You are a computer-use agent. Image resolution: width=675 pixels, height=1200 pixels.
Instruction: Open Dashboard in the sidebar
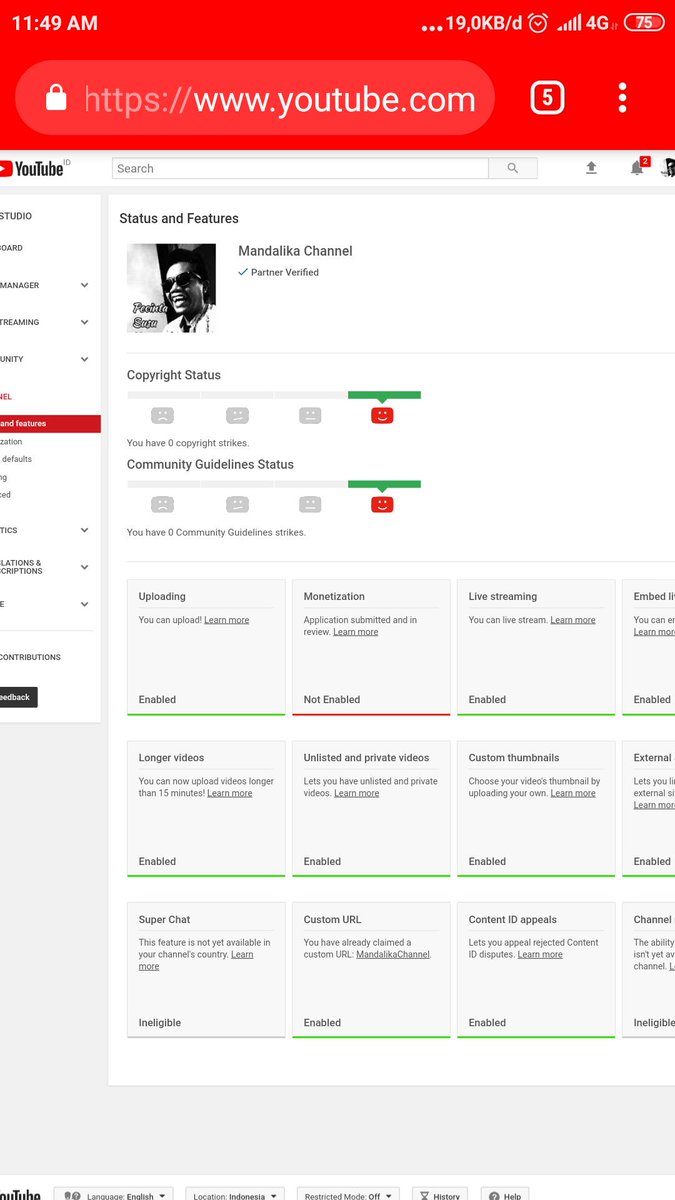pyautogui.click(x=12, y=248)
